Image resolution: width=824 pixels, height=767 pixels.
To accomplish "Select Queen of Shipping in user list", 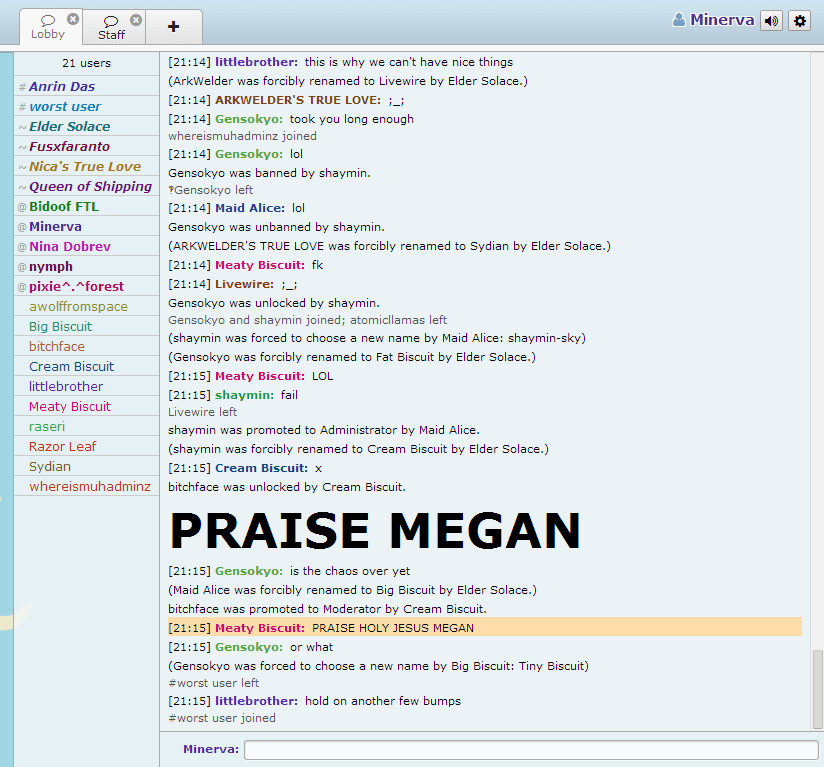I will pos(87,186).
